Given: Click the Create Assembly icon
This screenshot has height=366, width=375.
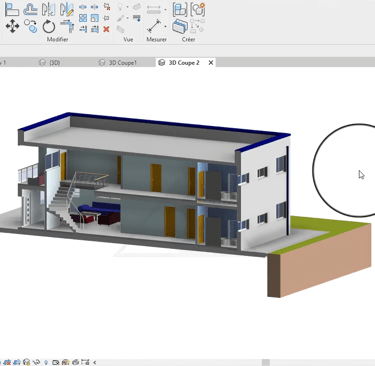Looking at the screenshot, I should (x=180, y=9).
